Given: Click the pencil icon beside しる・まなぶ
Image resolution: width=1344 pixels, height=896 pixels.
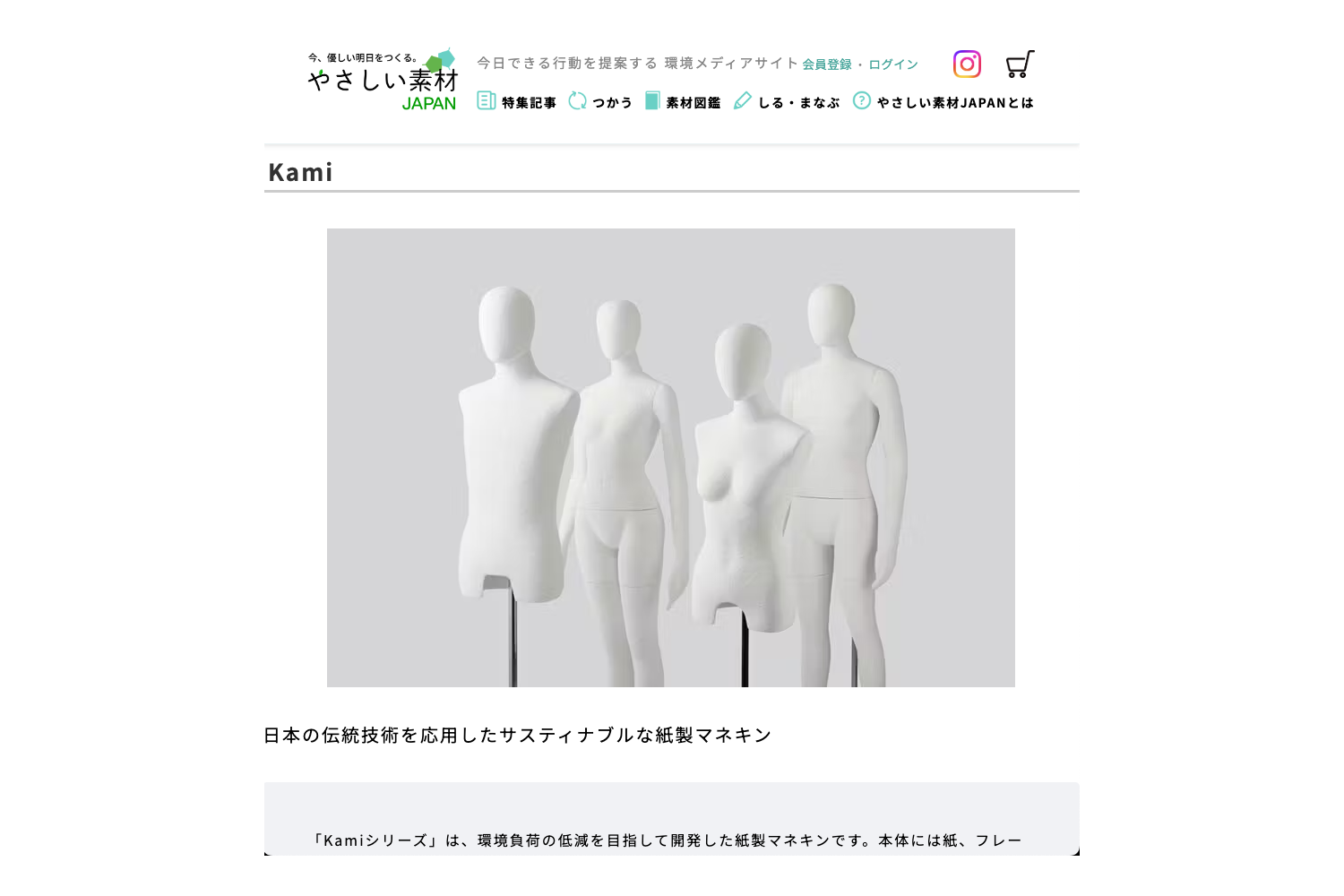Looking at the screenshot, I should 743,100.
